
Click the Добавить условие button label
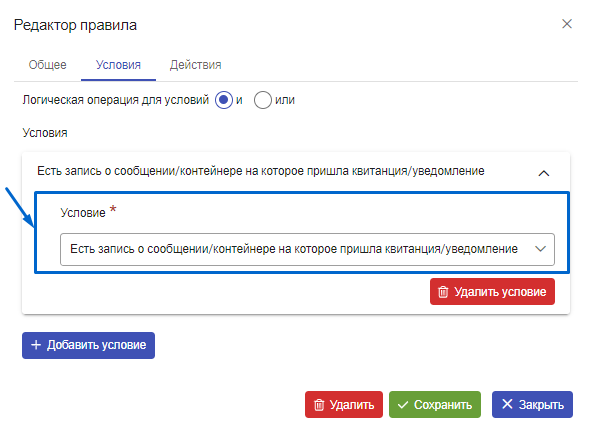[x=96, y=345]
